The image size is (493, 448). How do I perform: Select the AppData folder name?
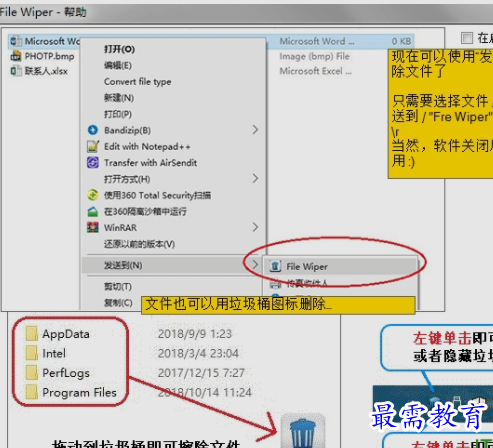[66, 334]
